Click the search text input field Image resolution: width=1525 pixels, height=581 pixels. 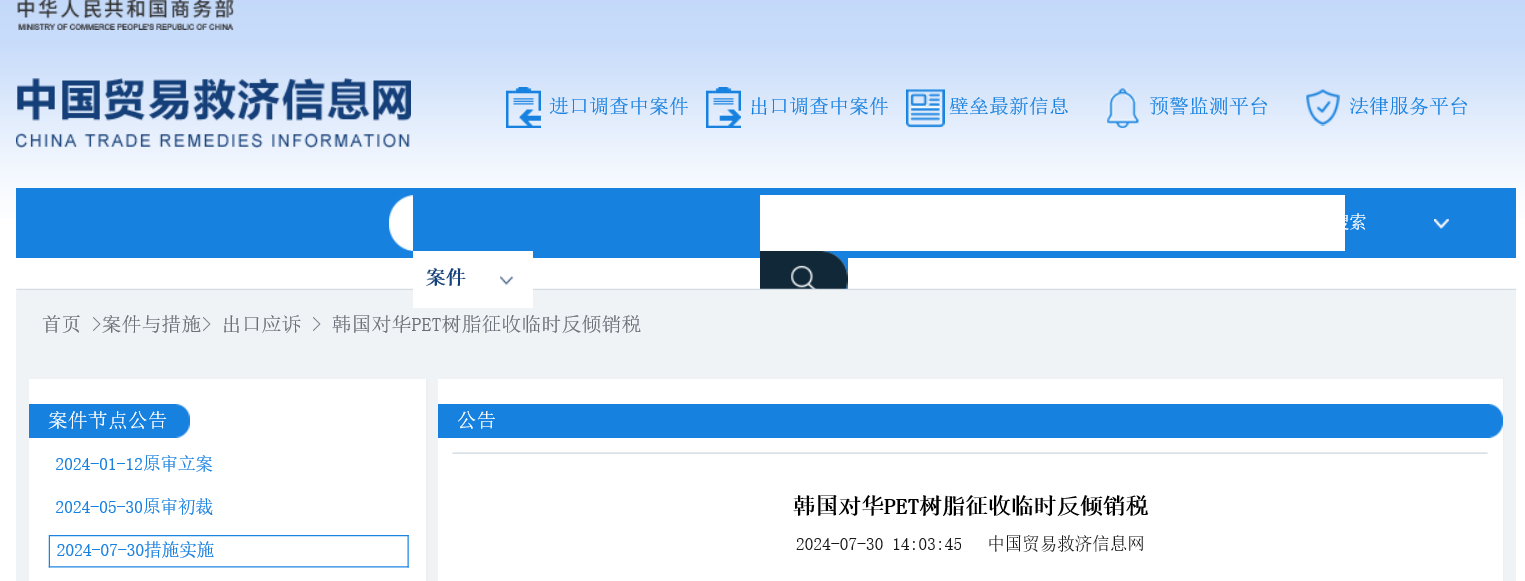[x=1052, y=223]
